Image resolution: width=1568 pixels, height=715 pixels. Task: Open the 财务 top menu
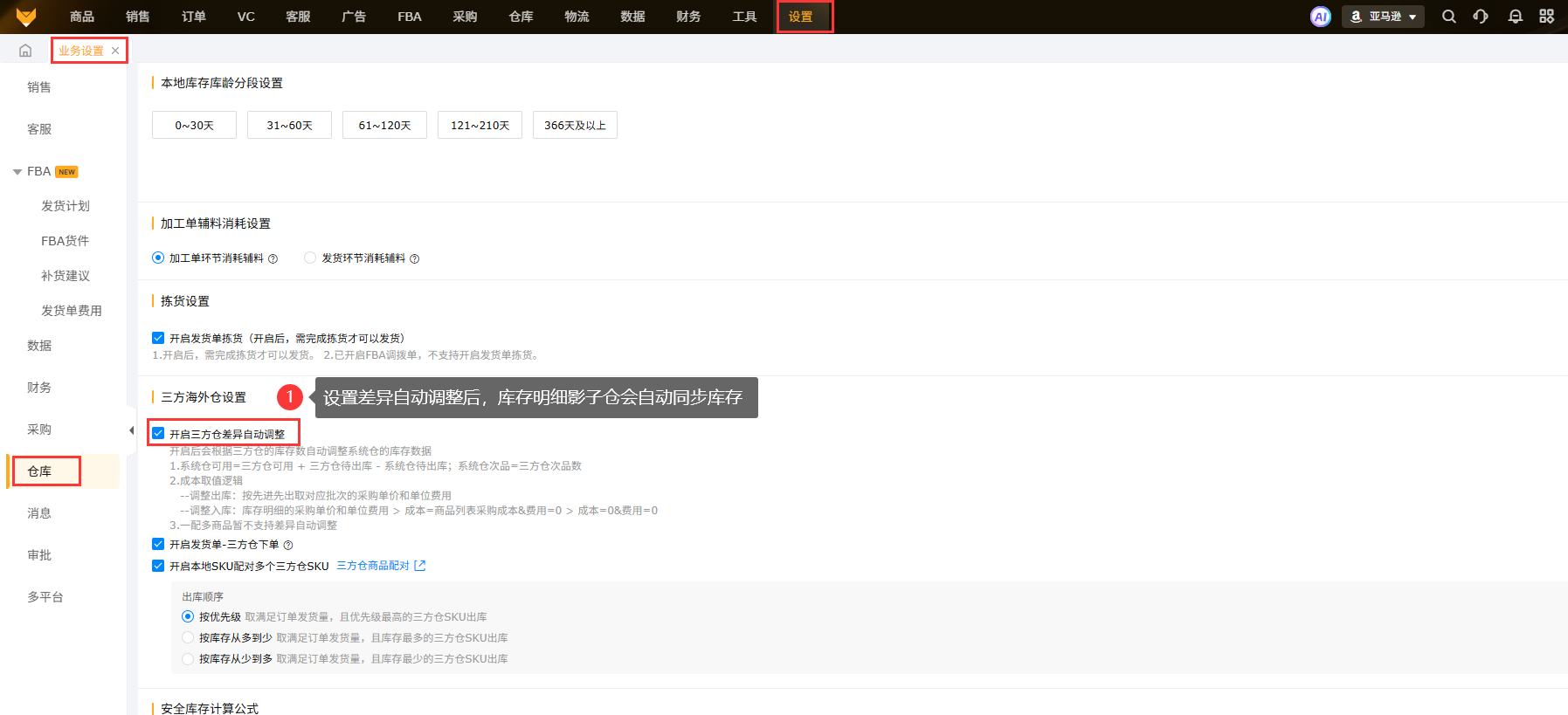point(689,17)
